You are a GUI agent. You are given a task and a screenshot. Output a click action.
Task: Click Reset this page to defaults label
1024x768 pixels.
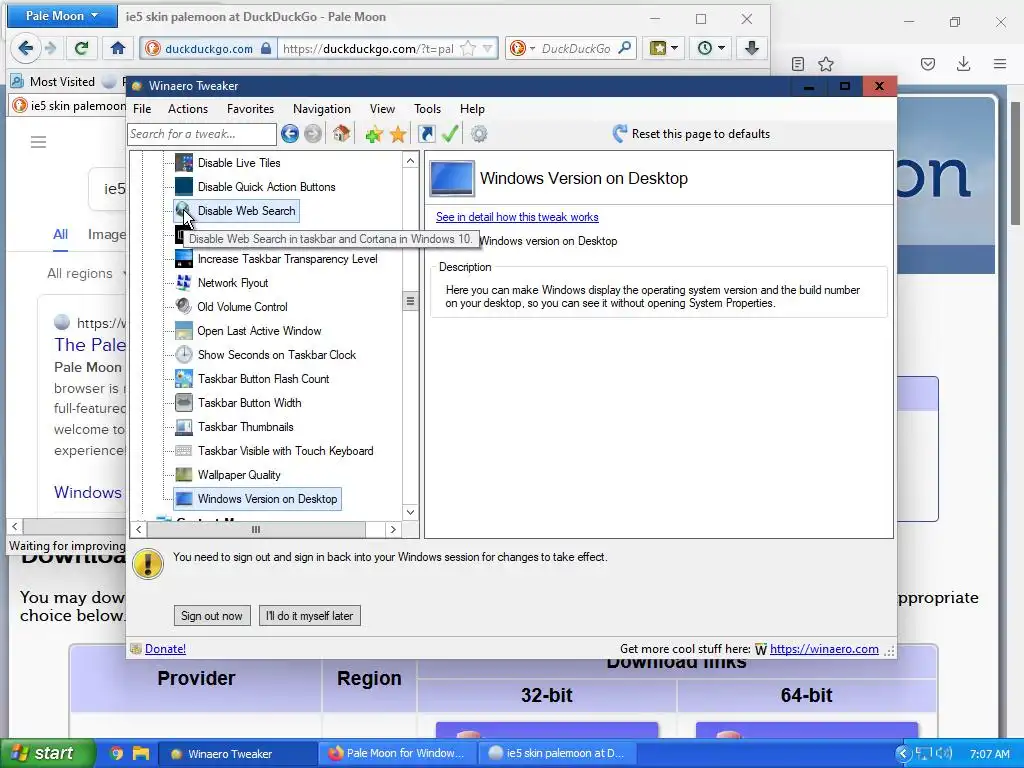701,134
